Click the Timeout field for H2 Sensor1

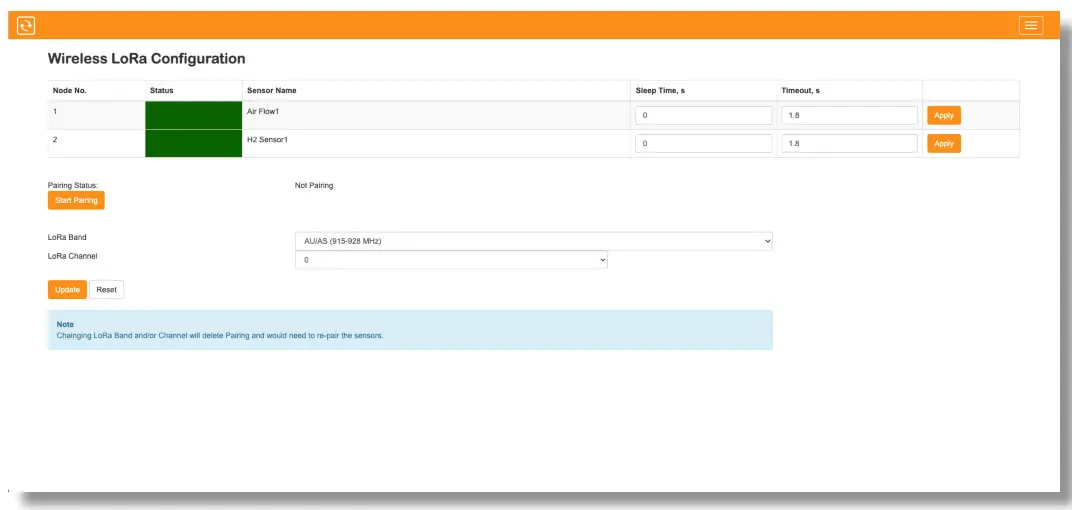[x=849, y=144]
